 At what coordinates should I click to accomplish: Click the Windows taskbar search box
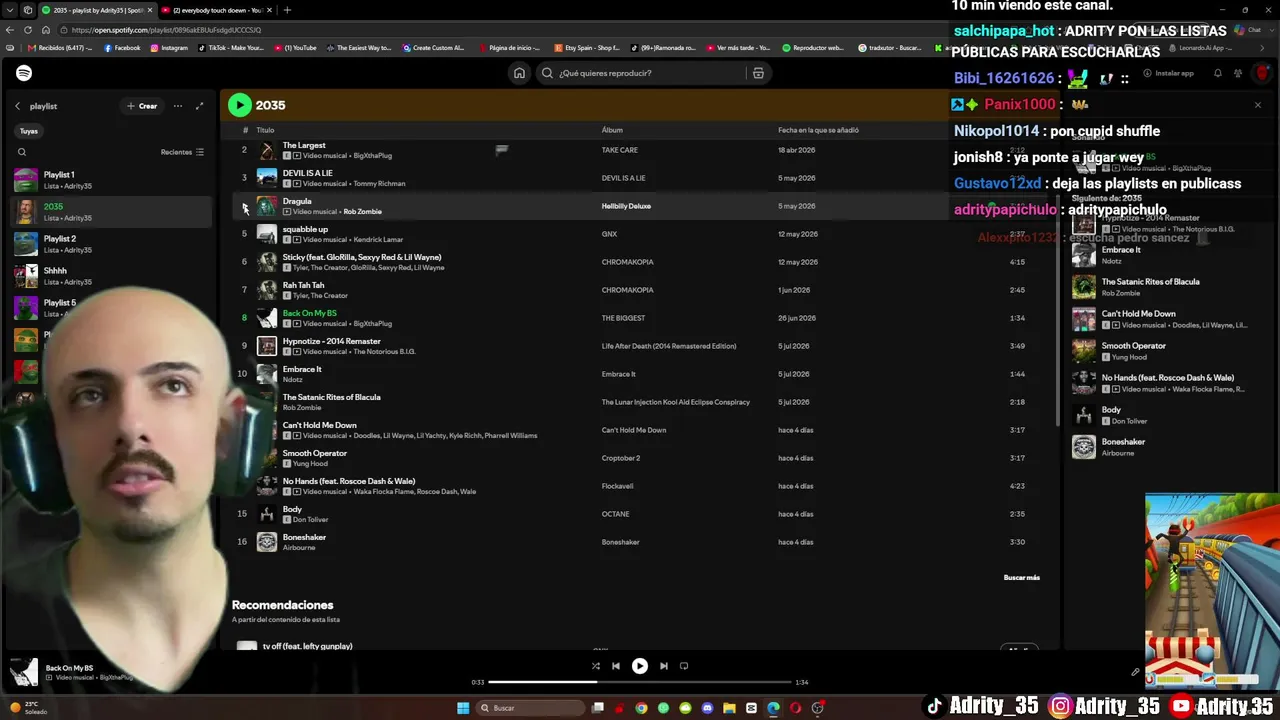point(530,708)
